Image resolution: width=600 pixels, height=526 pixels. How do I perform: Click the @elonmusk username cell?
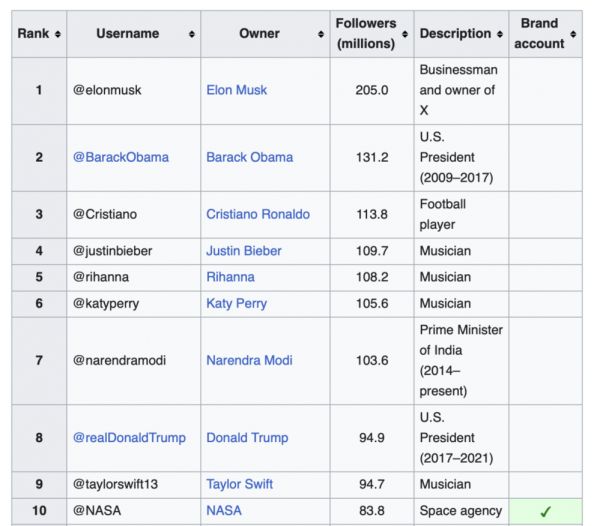(107, 90)
